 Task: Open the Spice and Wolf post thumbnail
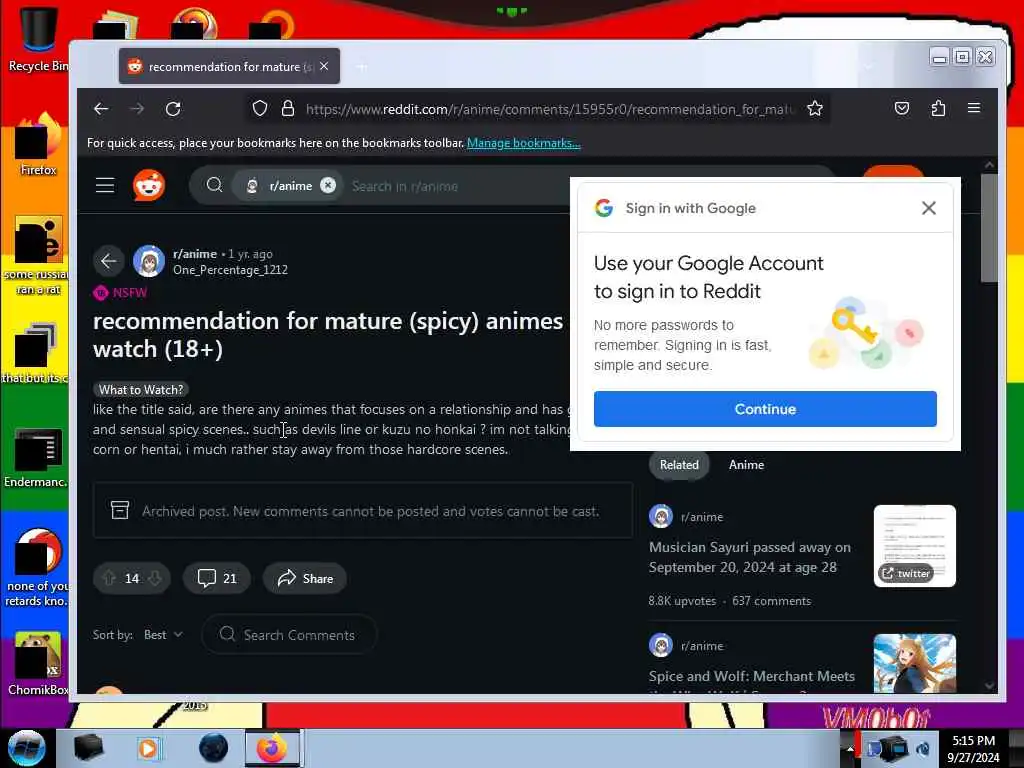914,664
